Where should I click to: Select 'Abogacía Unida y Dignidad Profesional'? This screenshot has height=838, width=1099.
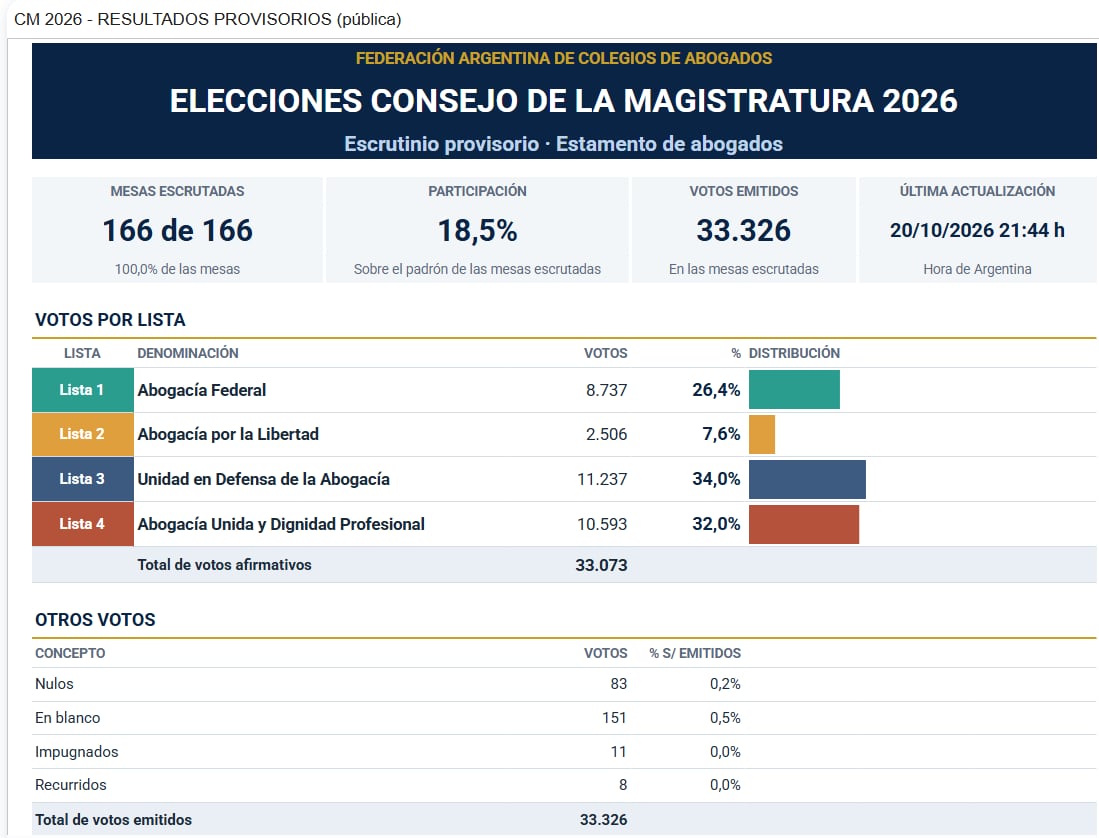281,524
